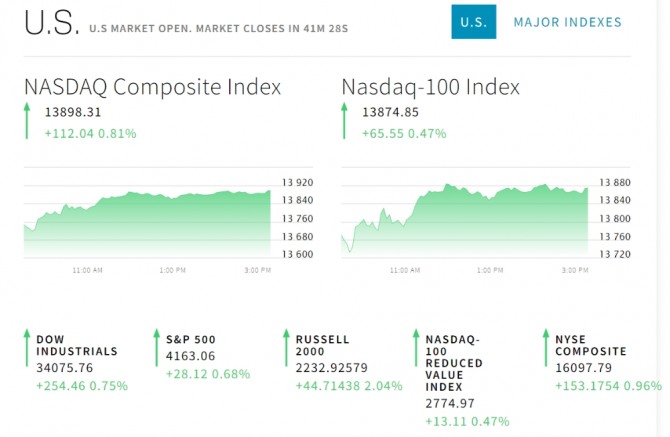Click the Nasdaq-100 intraday chart
Image resolution: width=670 pixels, height=437 pixels.
point(465,222)
